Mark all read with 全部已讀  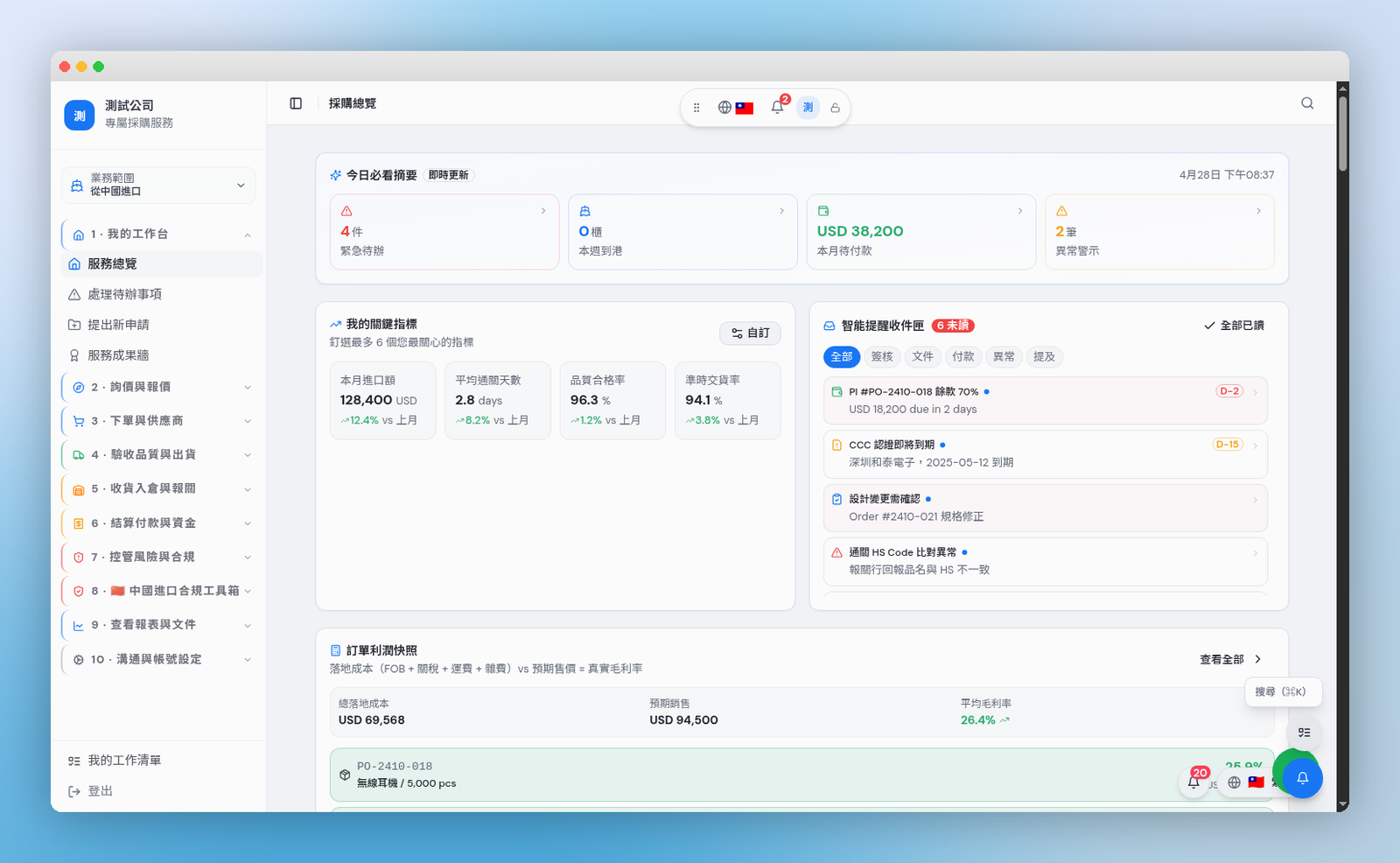pyautogui.click(x=1235, y=326)
